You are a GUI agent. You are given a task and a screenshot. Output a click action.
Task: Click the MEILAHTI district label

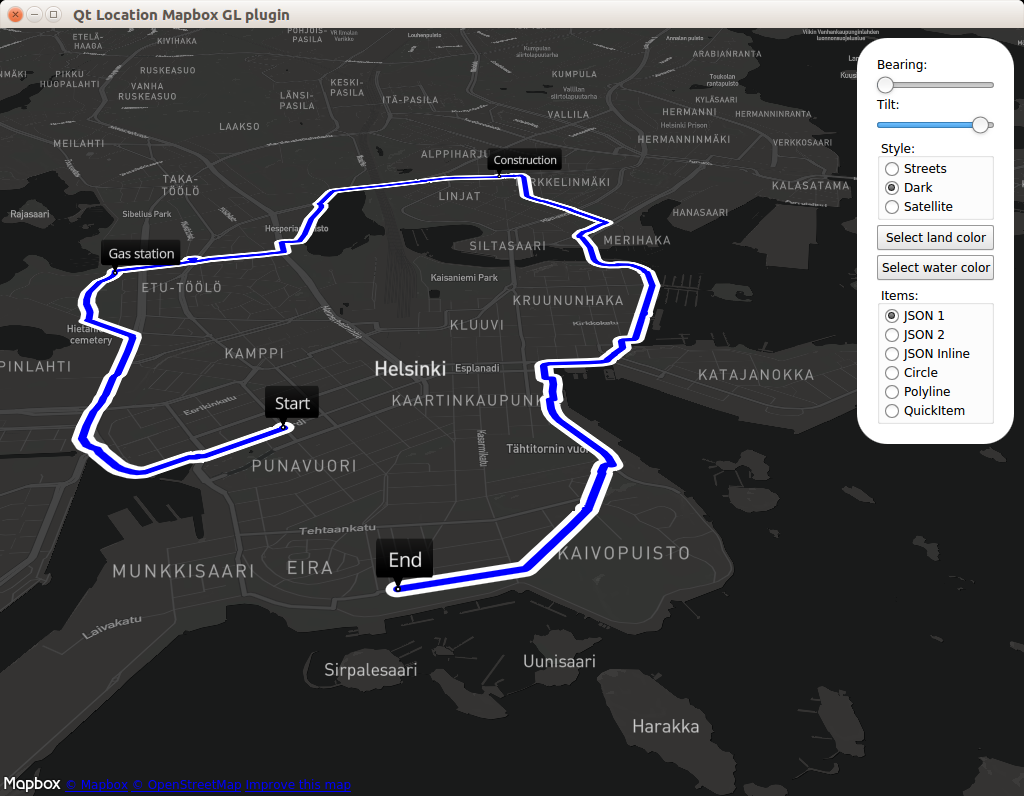79,144
